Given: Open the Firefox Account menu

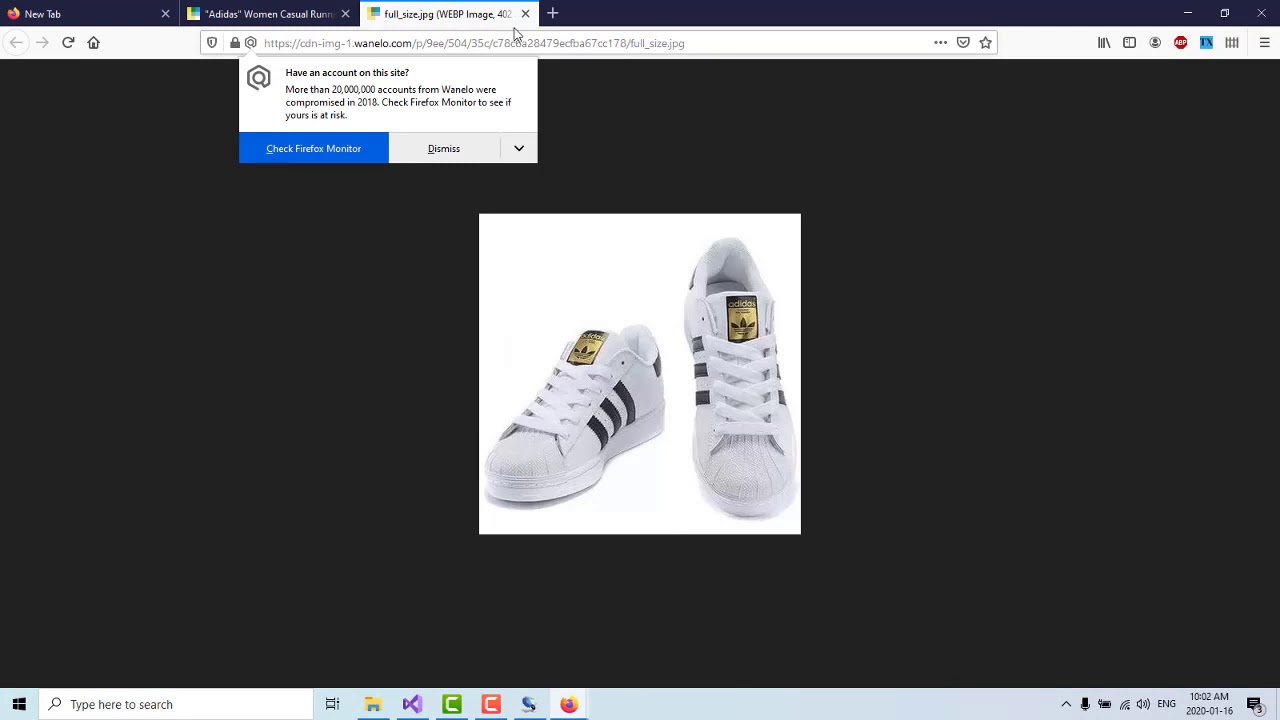Looking at the screenshot, I should point(1155,43).
